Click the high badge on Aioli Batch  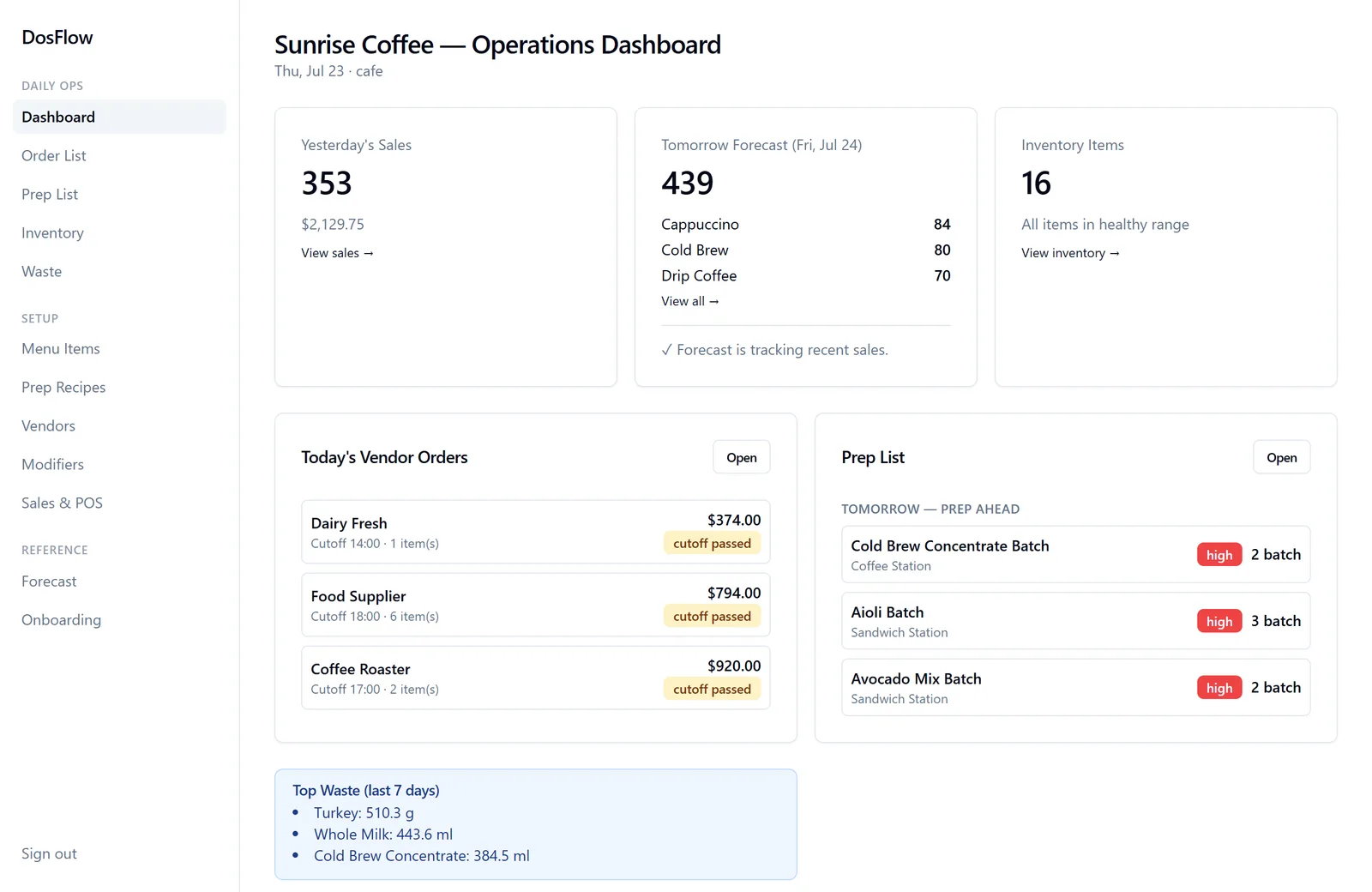(1219, 621)
